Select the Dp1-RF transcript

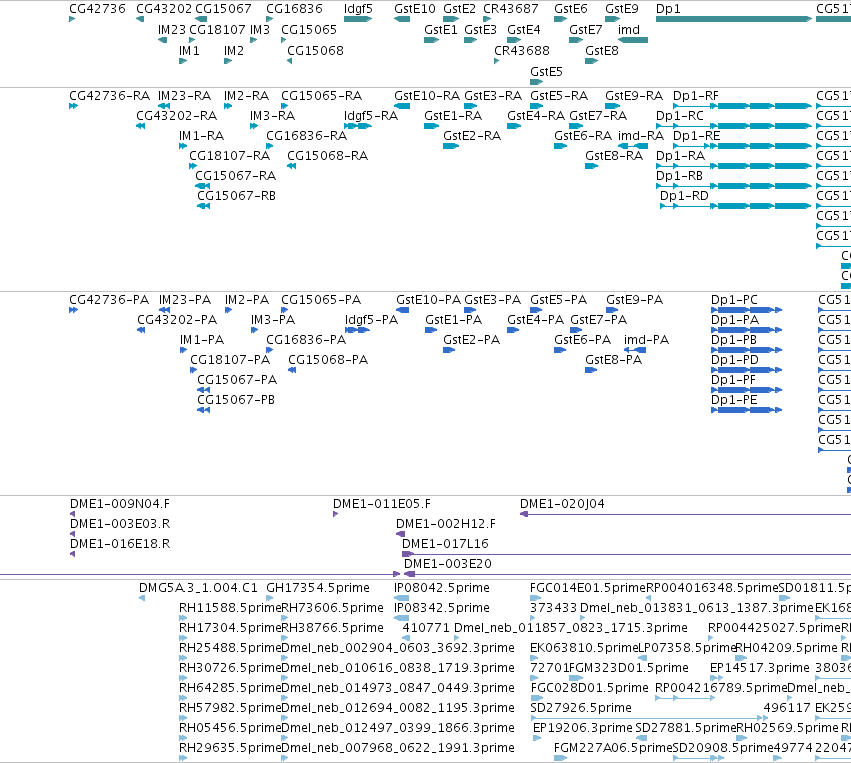tap(742, 106)
